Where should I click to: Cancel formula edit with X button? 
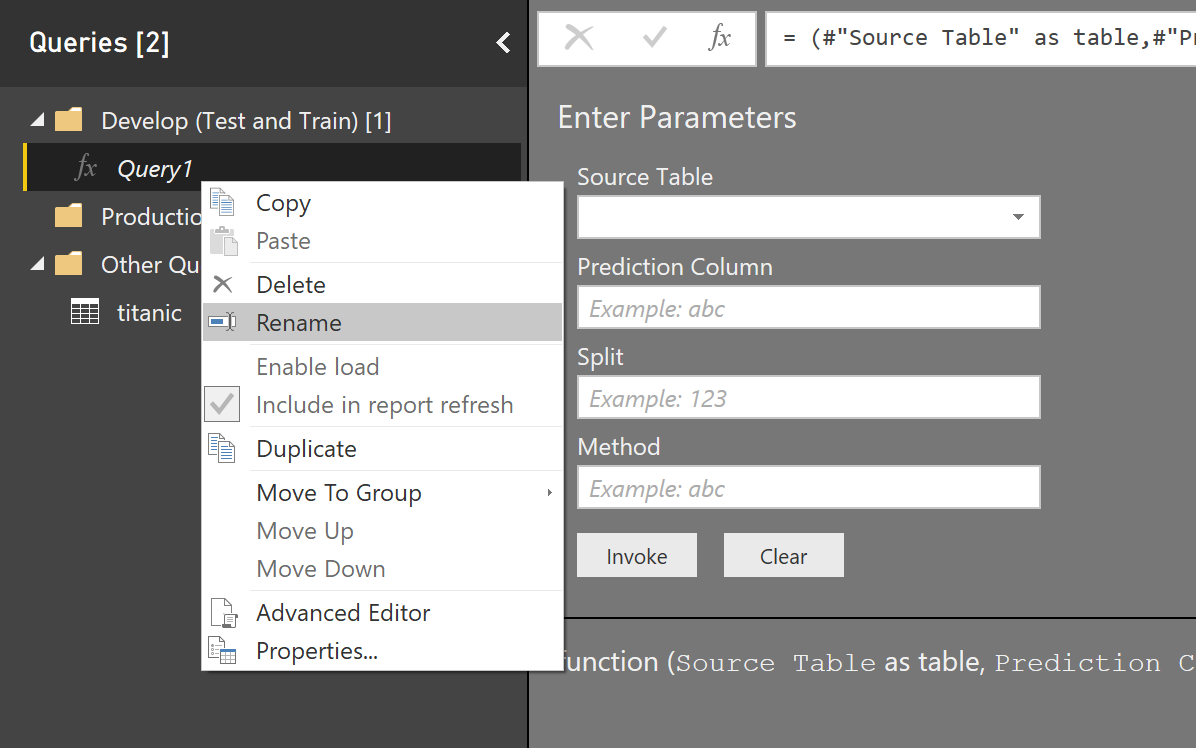579,38
